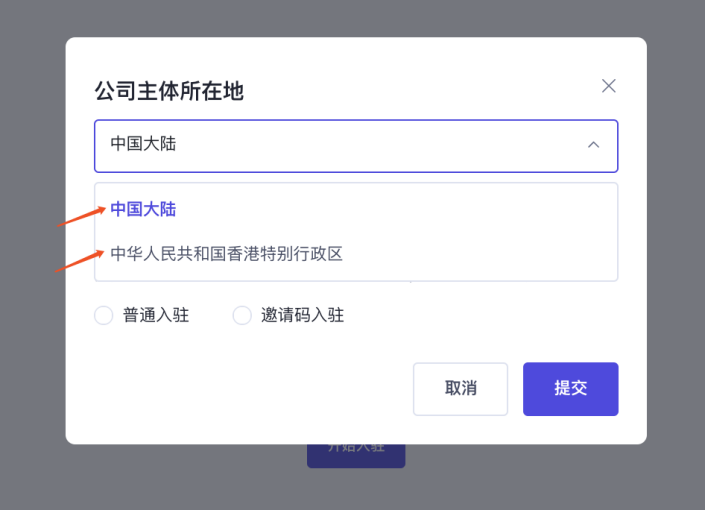Click blank dialog area left of 取消
The height and width of the screenshot is (510, 705).
(250, 389)
